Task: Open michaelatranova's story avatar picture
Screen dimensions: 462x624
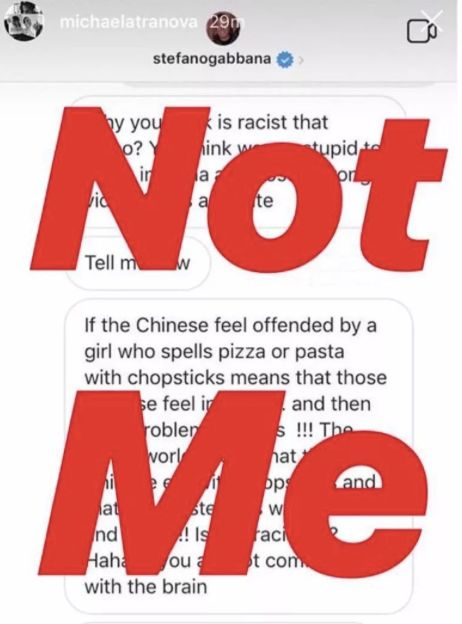Action: click(x=23, y=22)
